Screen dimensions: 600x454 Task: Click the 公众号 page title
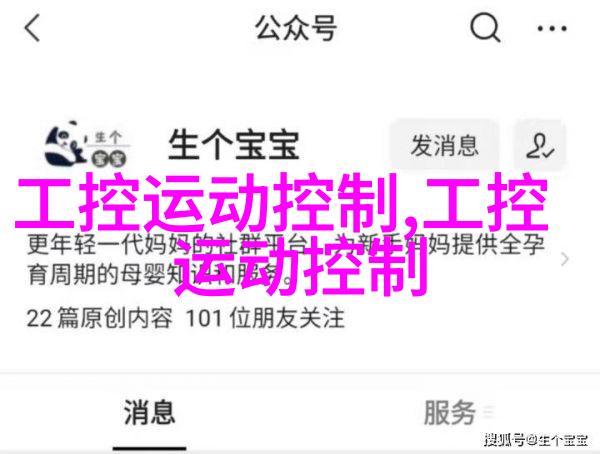296,28
